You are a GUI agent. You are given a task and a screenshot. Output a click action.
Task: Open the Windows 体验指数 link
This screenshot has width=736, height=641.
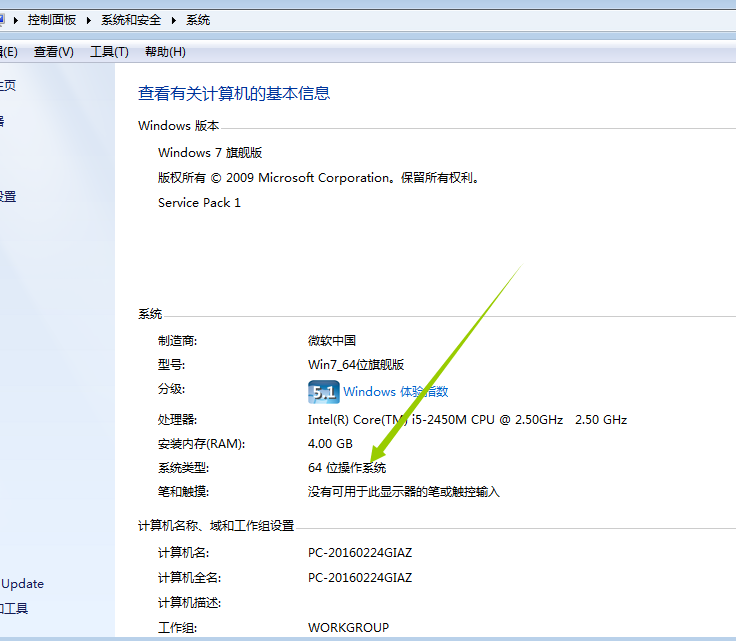[x=395, y=392]
